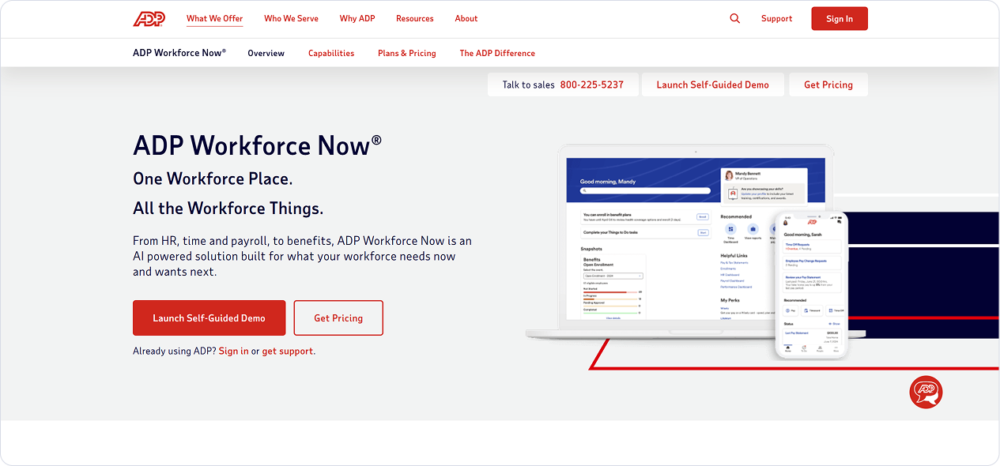This screenshot has width=1000, height=466.
Task: Expand the What We Offer menu
Action: [213, 18]
